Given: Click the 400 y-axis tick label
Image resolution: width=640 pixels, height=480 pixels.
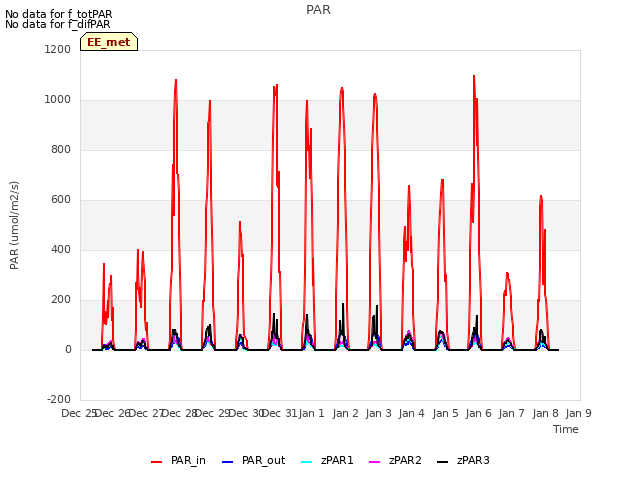Looking at the screenshot, I should point(61,250).
